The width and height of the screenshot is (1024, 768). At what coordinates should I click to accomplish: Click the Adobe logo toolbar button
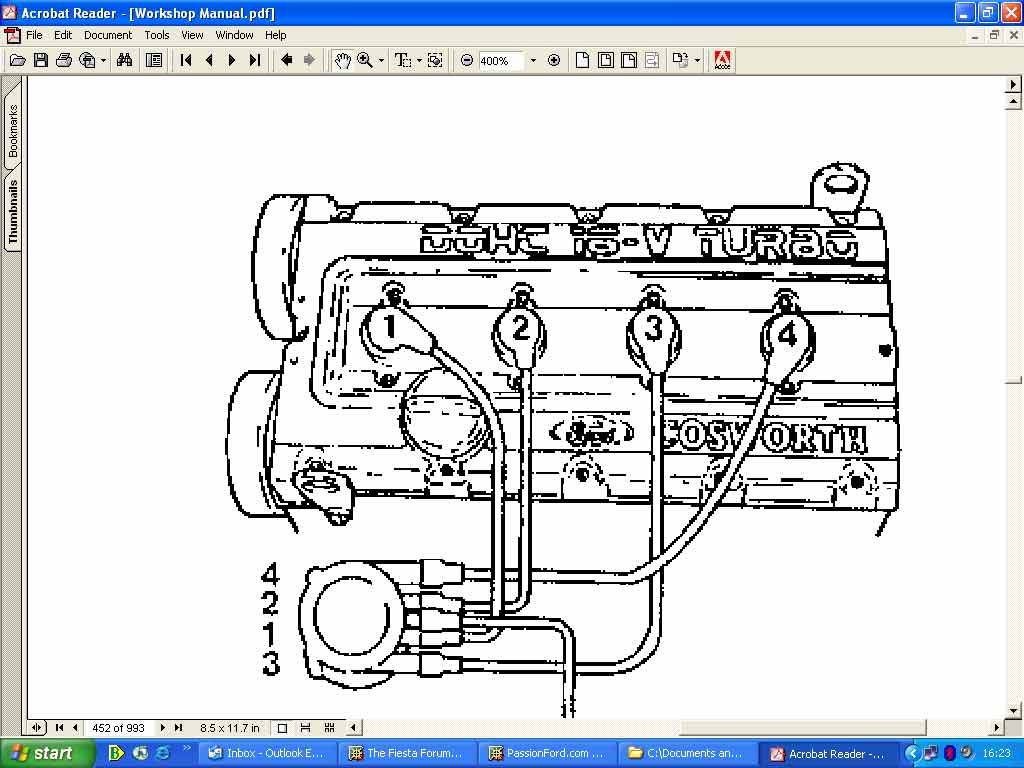(x=722, y=61)
